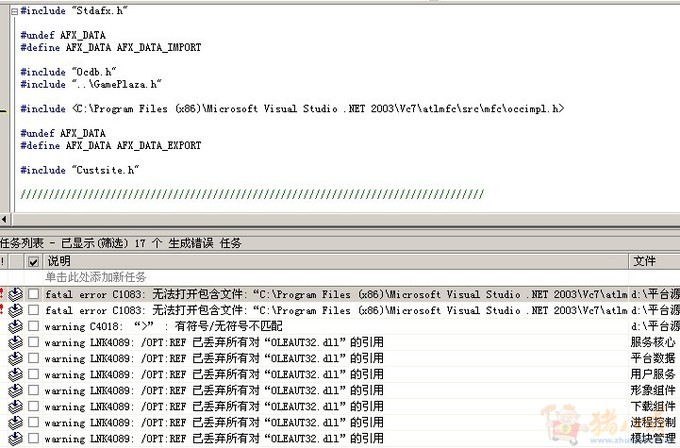680x448 pixels.
Task: Sort tasks by the checked-state column header
Action: point(33,262)
